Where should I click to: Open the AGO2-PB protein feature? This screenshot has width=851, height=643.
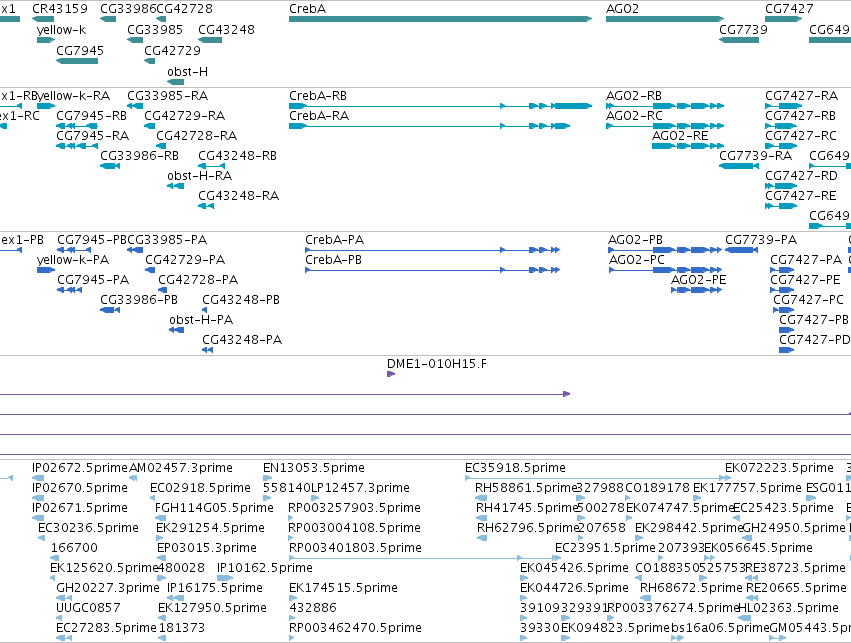[665, 250]
